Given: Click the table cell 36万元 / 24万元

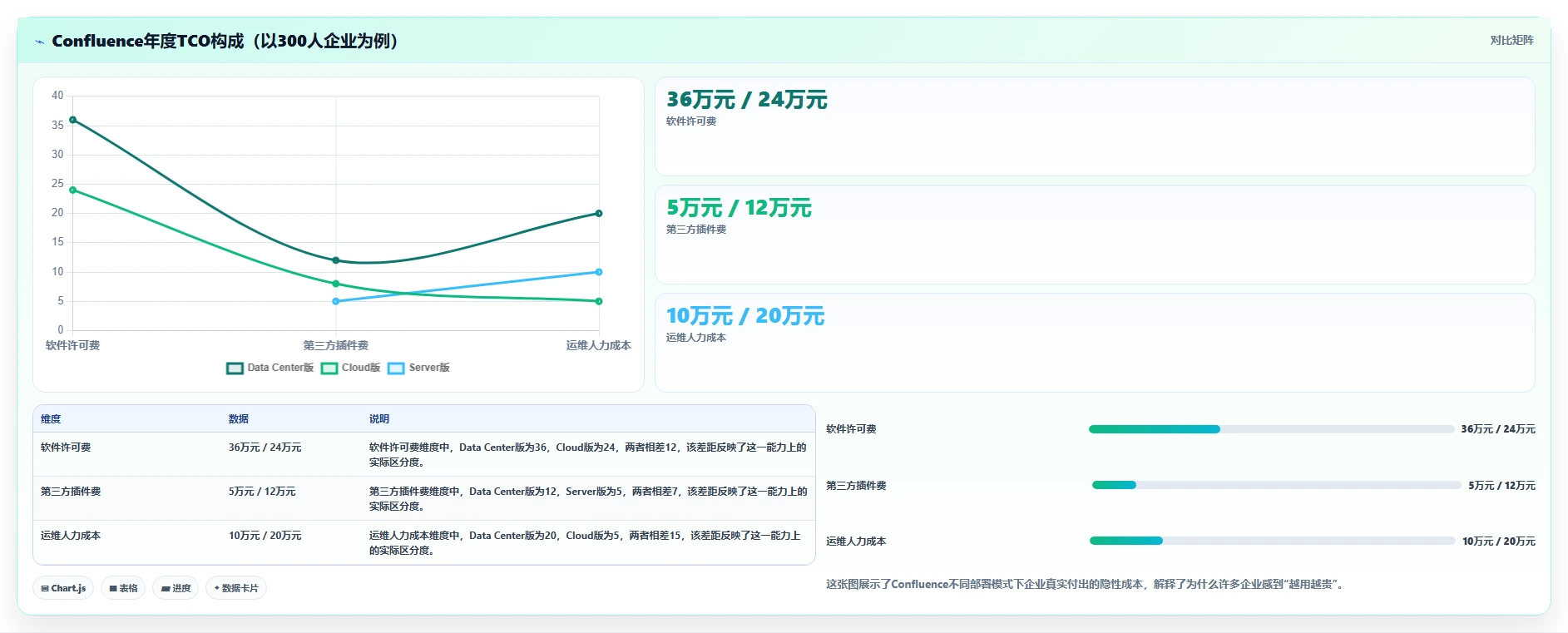Looking at the screenshot, I should point(265,448).
